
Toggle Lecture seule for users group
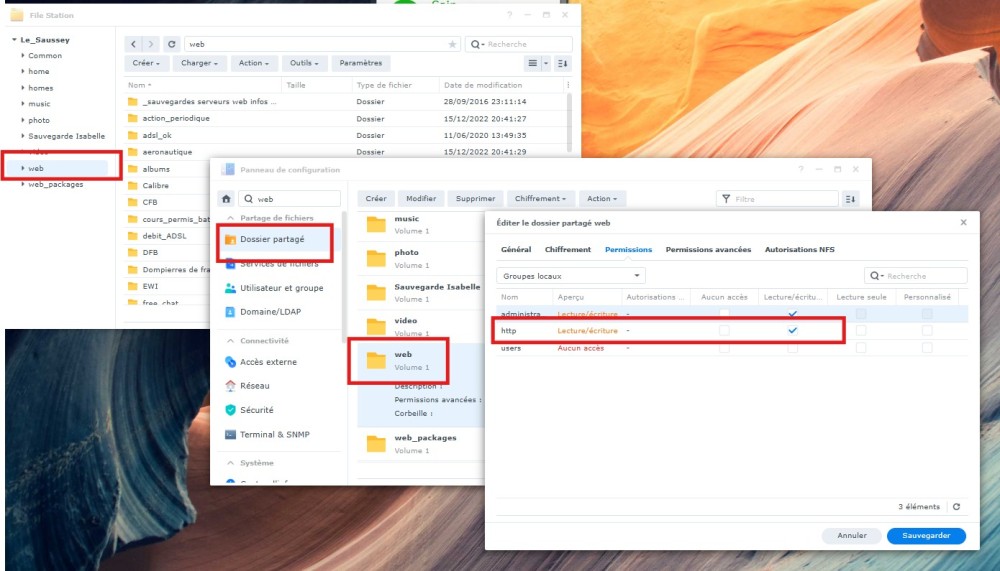coord(861,348)
